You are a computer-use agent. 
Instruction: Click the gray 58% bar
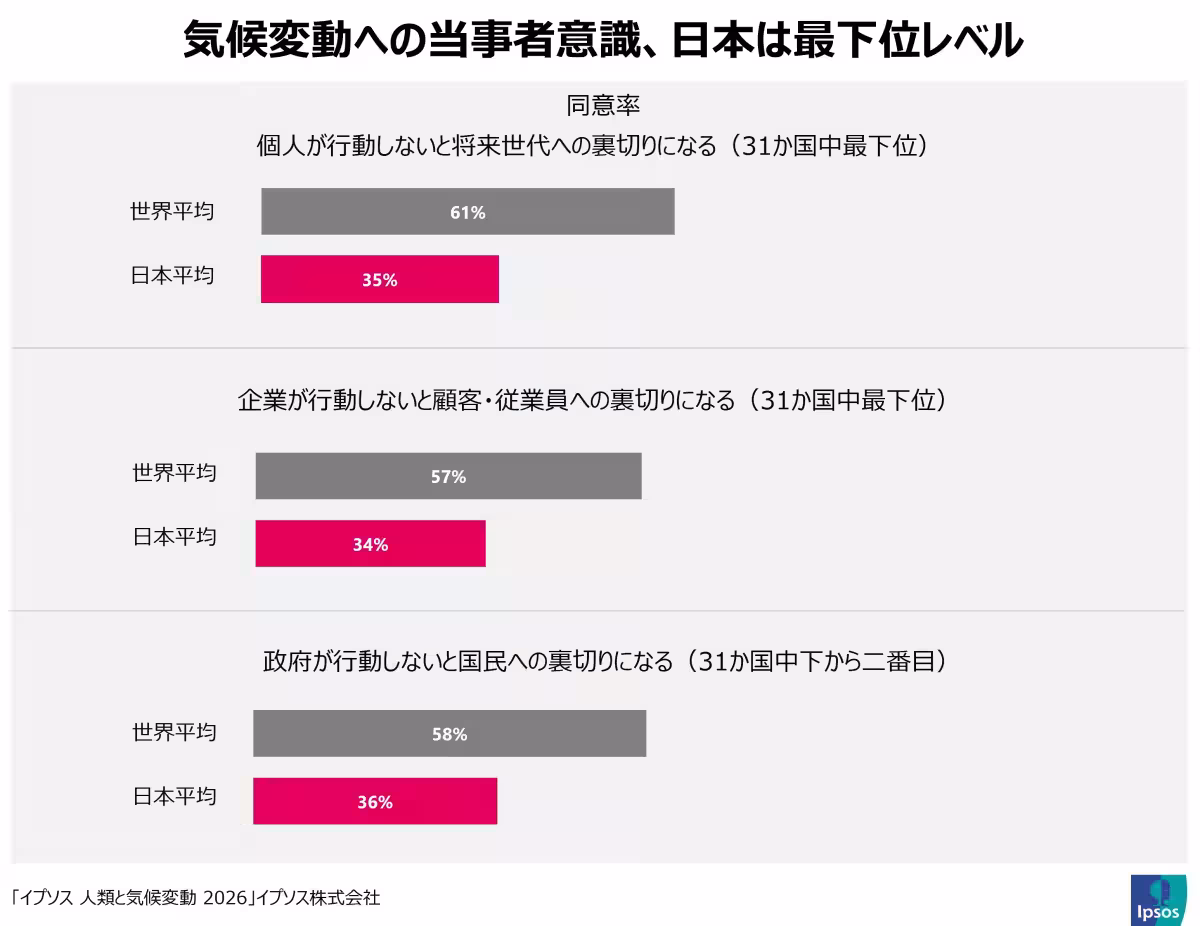click(449, 734)
